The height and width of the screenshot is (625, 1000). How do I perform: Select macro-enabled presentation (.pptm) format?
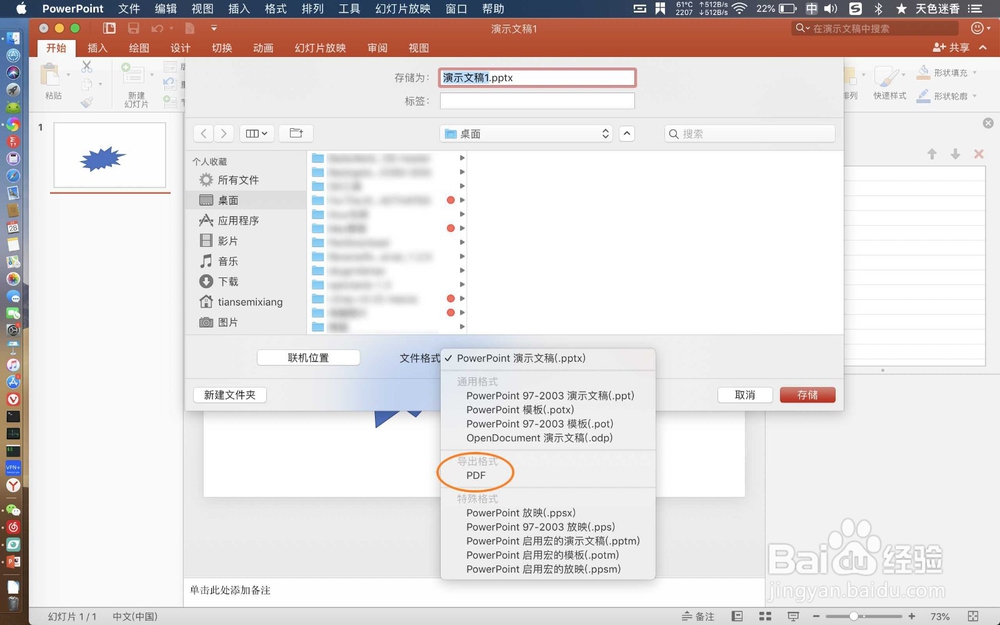[552, 541]
